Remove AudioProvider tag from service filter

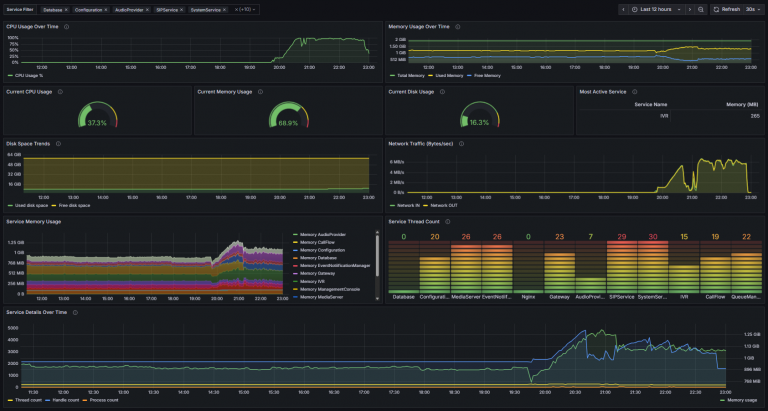[147, 10]
